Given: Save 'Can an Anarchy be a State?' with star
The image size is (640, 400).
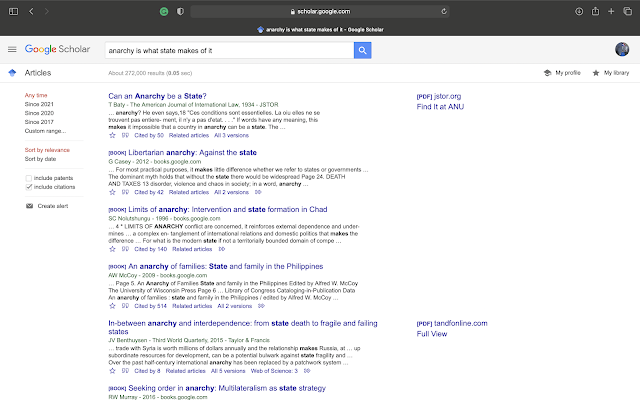Looking at the screenshot, I should coord(112,136).
